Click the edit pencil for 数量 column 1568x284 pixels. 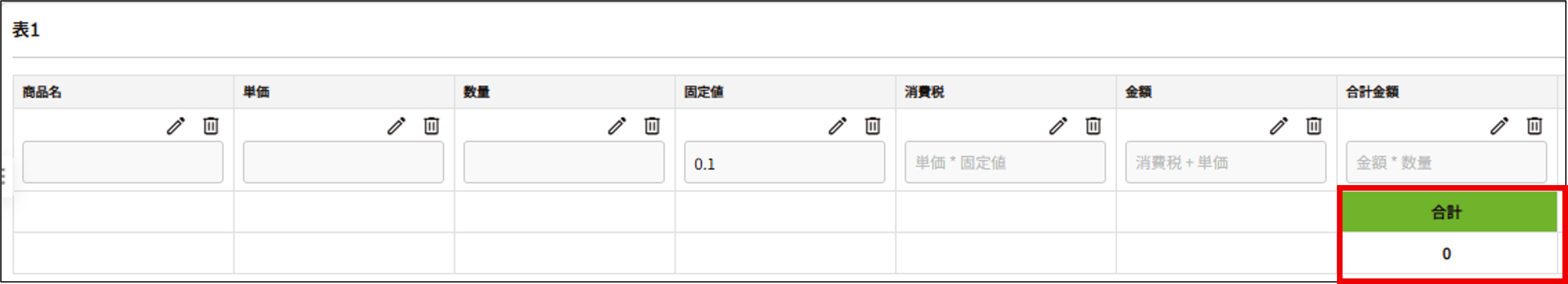(617, 126)
